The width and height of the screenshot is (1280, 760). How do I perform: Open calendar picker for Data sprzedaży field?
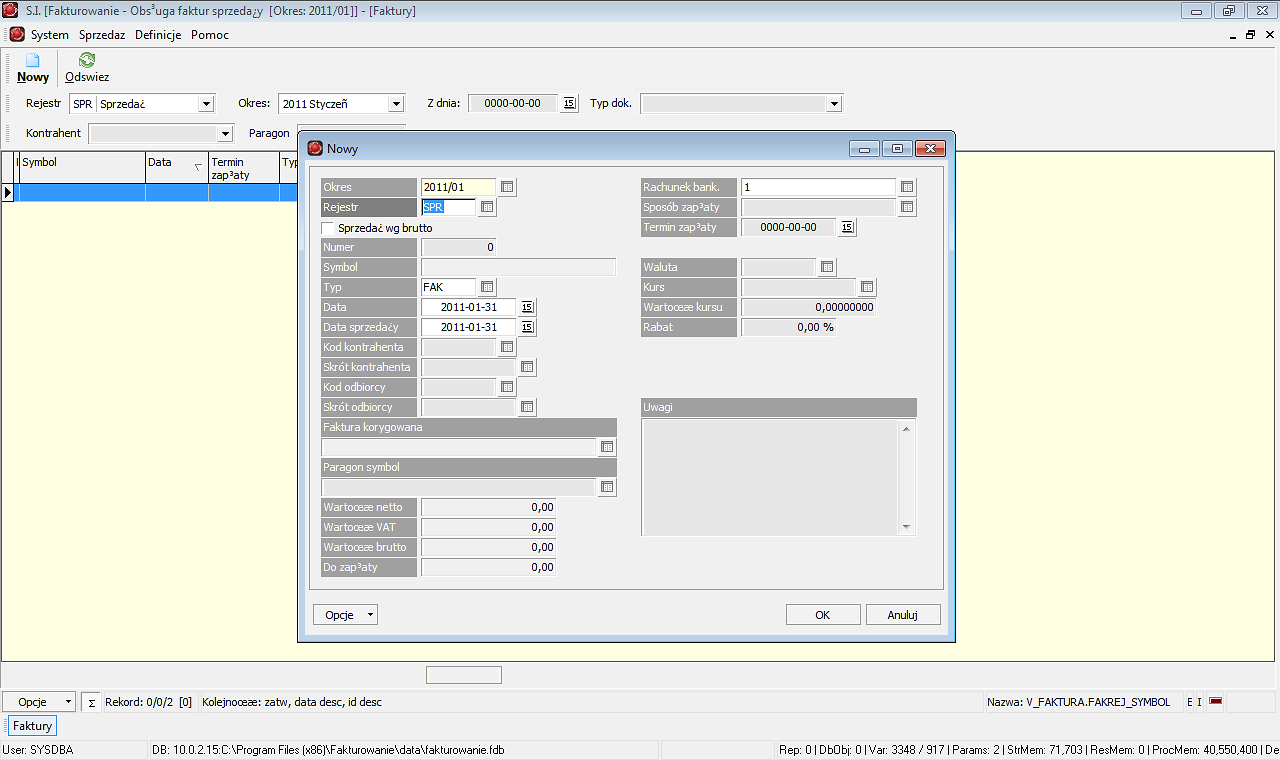[x=528, y=327]
